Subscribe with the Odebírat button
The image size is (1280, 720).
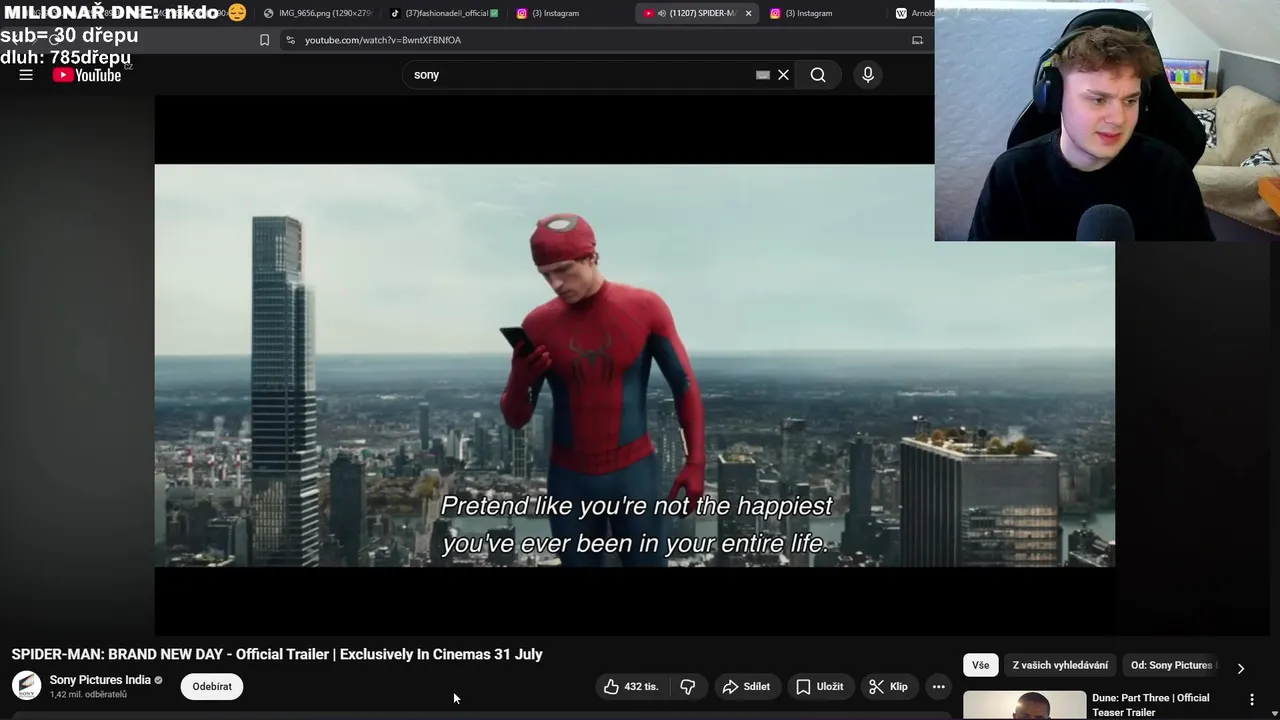pyautogui.click(x=212, y=687)
